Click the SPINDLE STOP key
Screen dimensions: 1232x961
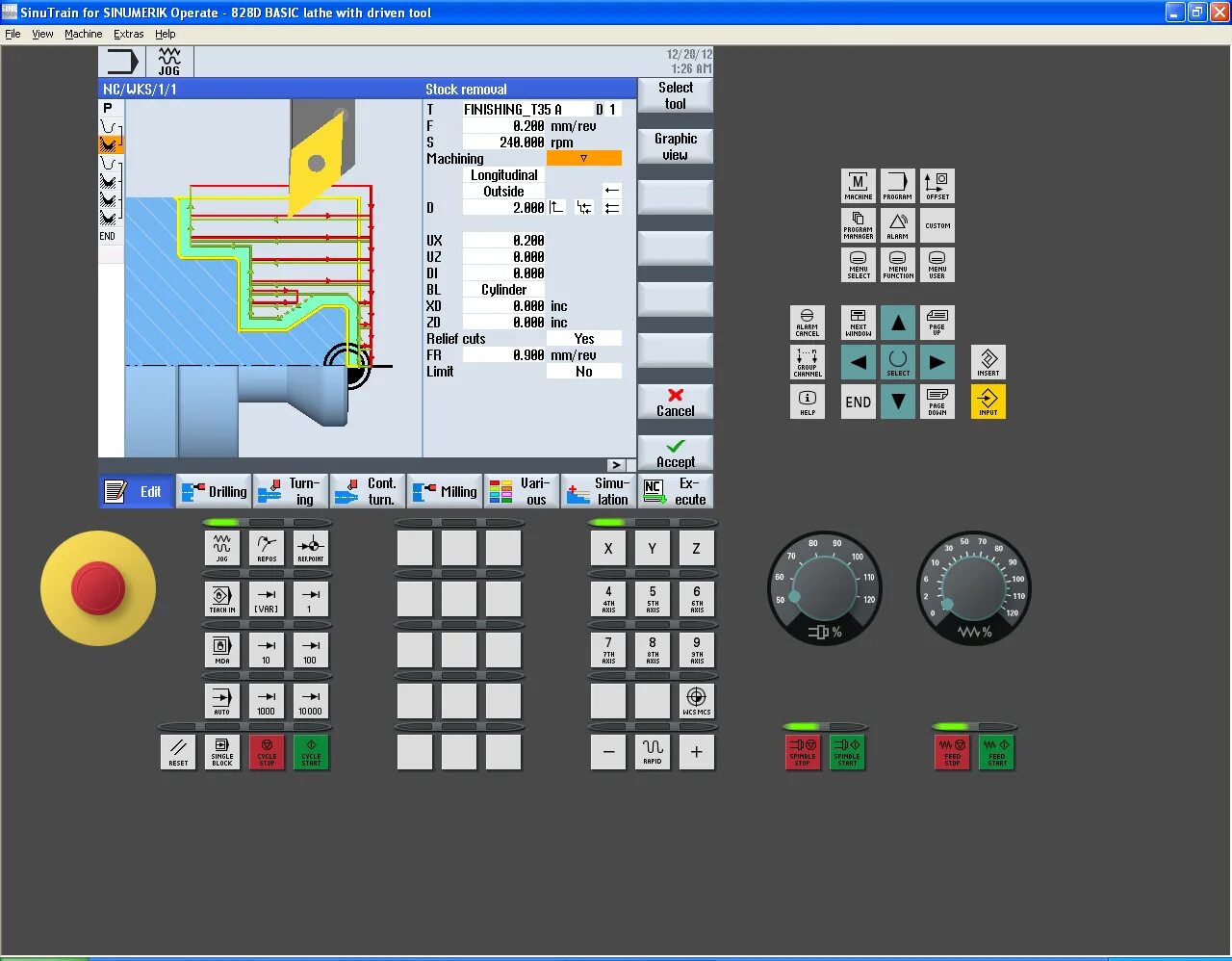click(x=803, y=752)
